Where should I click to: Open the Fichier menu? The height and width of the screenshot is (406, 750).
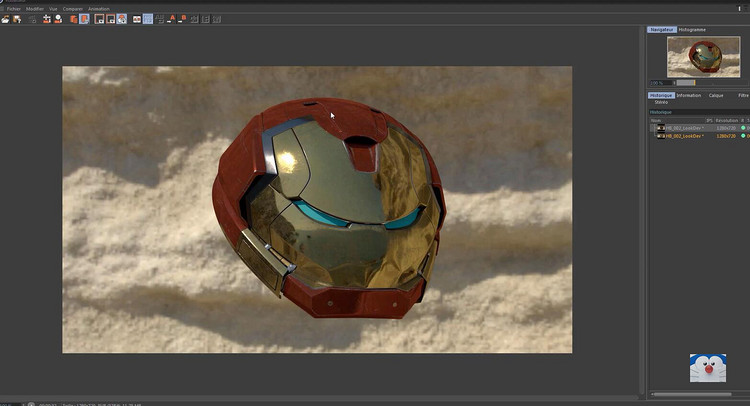tap(14, 9)
